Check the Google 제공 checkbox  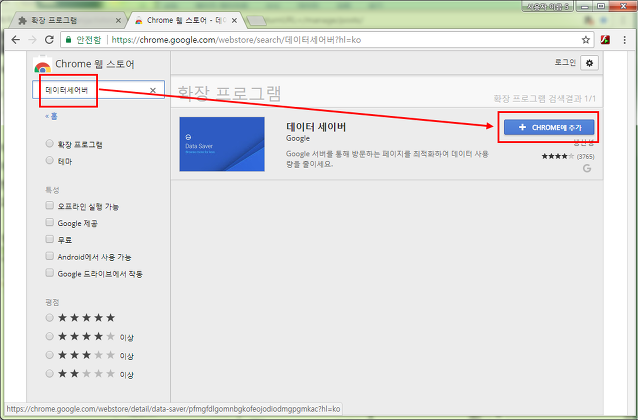coord(49,222)
